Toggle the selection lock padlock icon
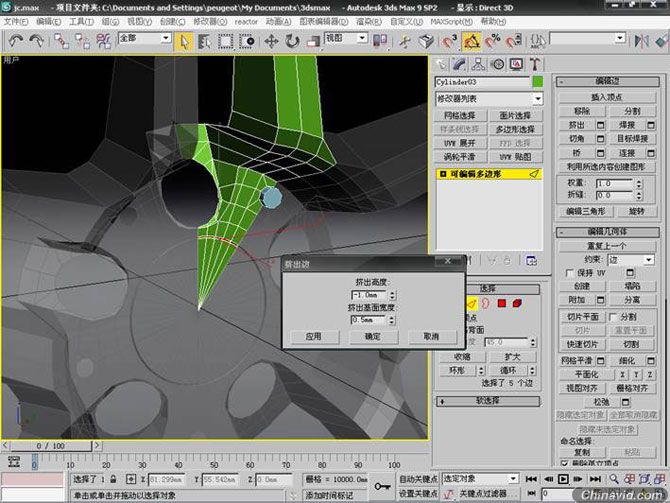 (x=113, y=479)
